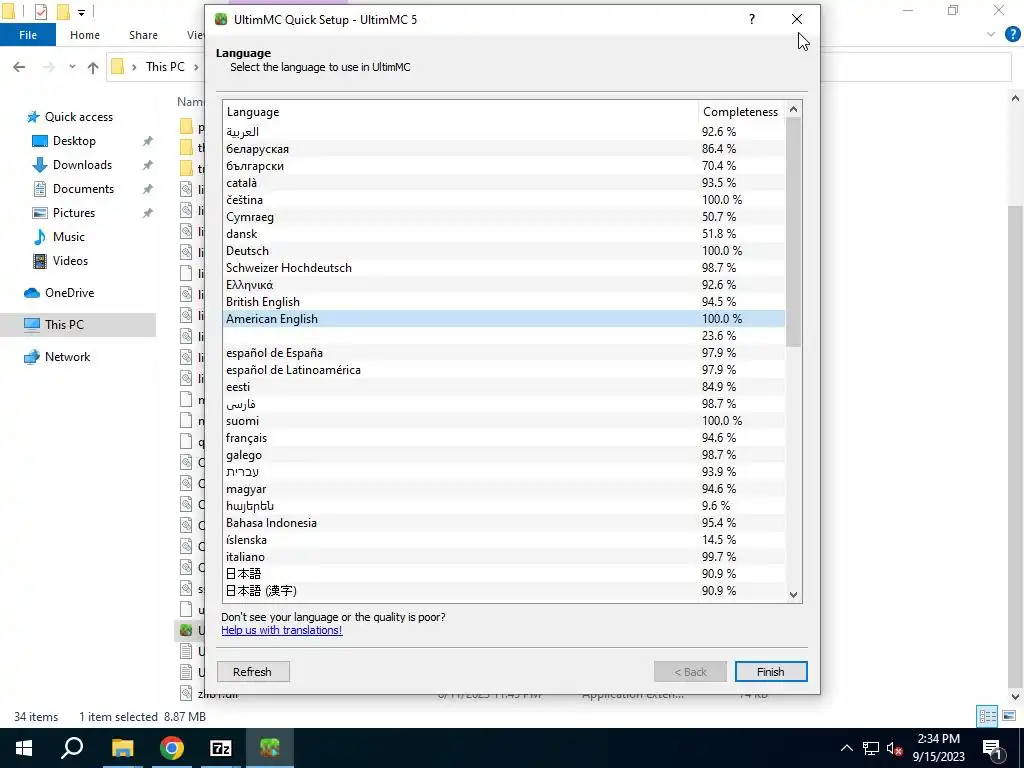1024x768 pixels.
Task: Switch to large icons view in status bar
Action: [1009, 716]
